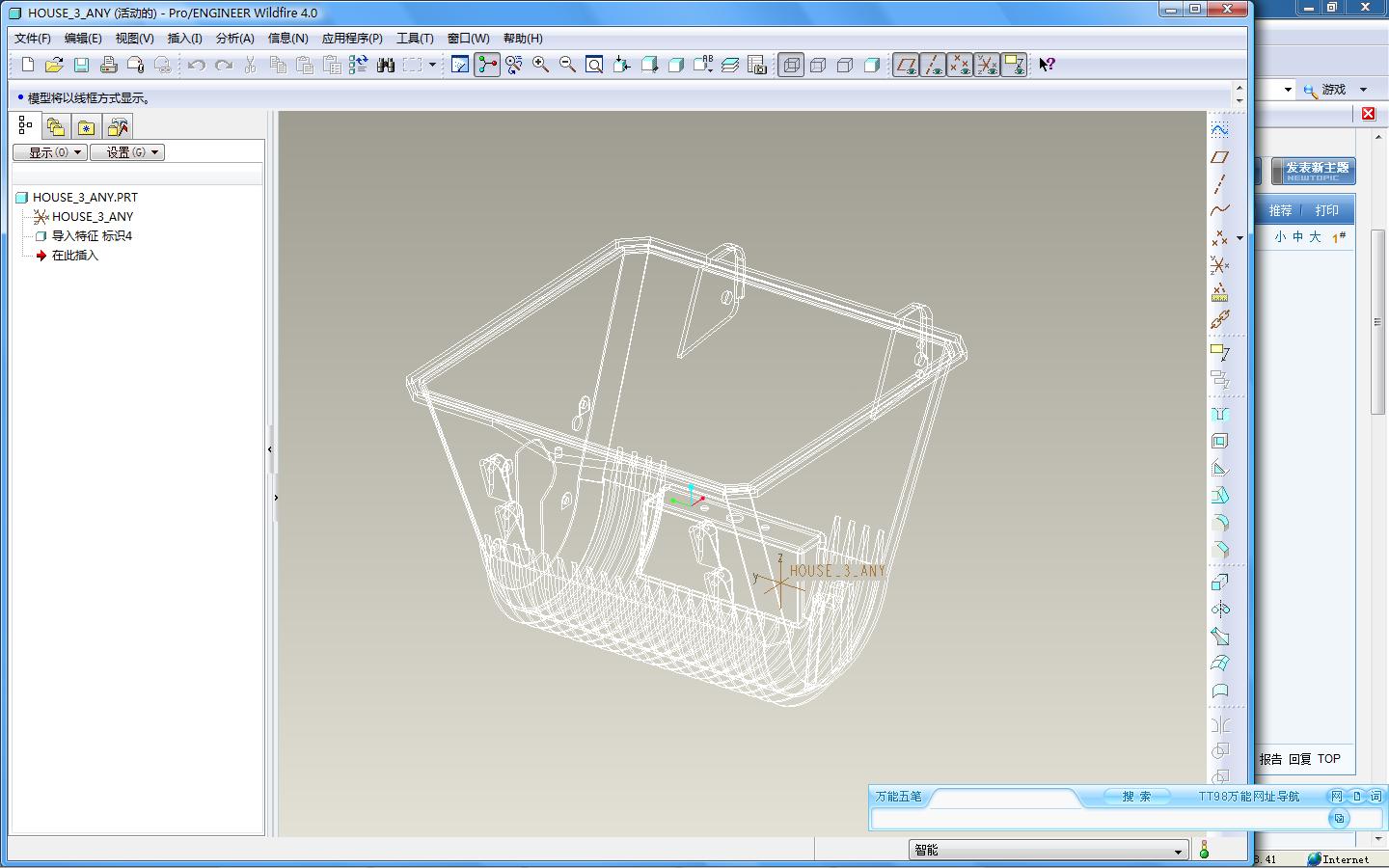The image size is (1389, 868).
Task: Open the 工具(T) menu
Action: point(415,39)
